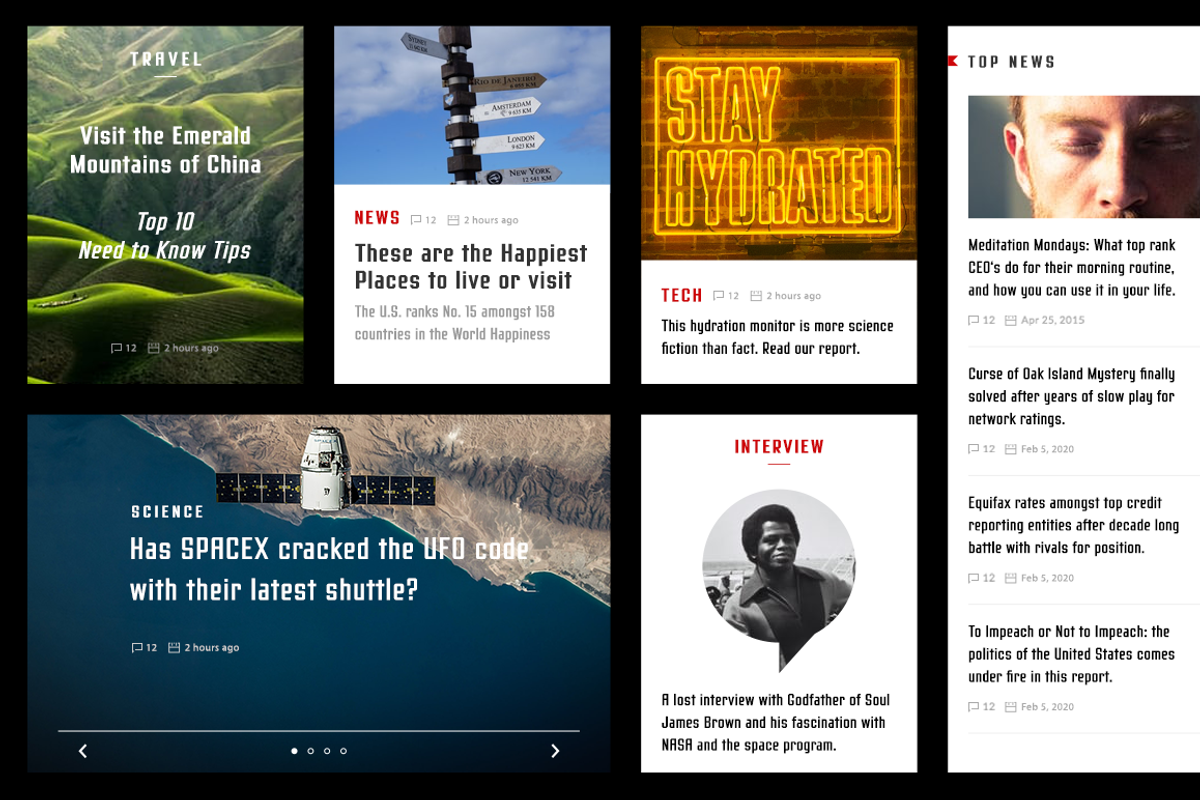Open hydration monitor article text
The width and height of the screenshot is (1200, 800).
[x=777, y=337]
